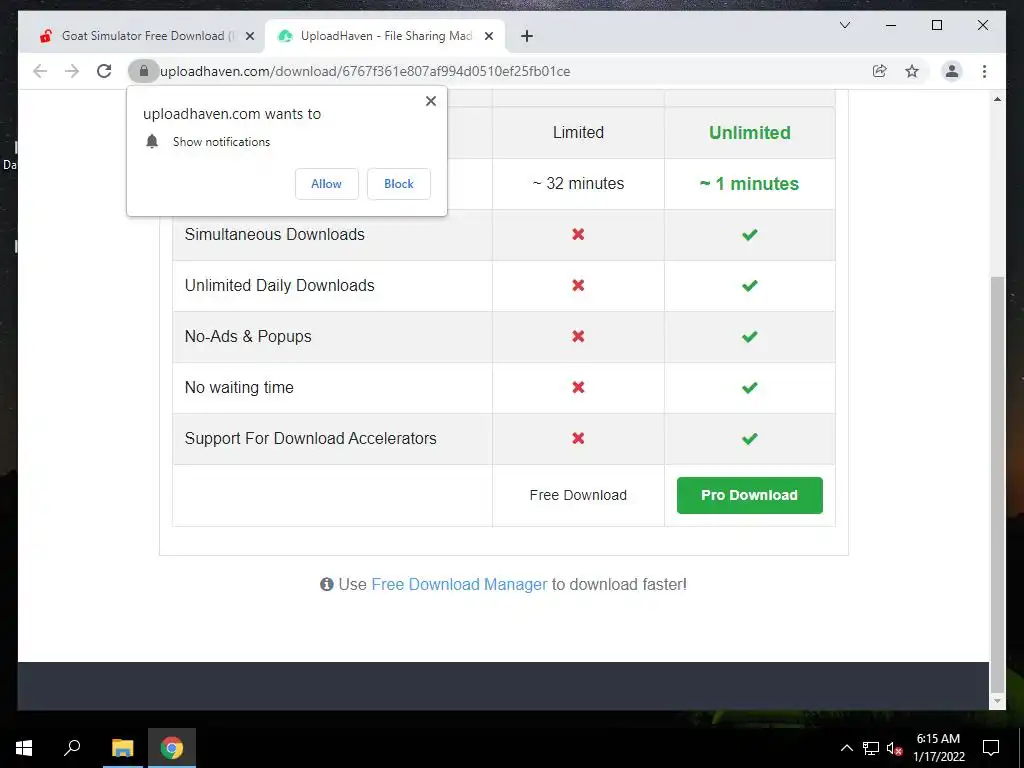Image resolution: width=1024 pixels, height=768 pixels.
Task: Click red X in Simultaneous Downloads row
Action: pos(578,234)
